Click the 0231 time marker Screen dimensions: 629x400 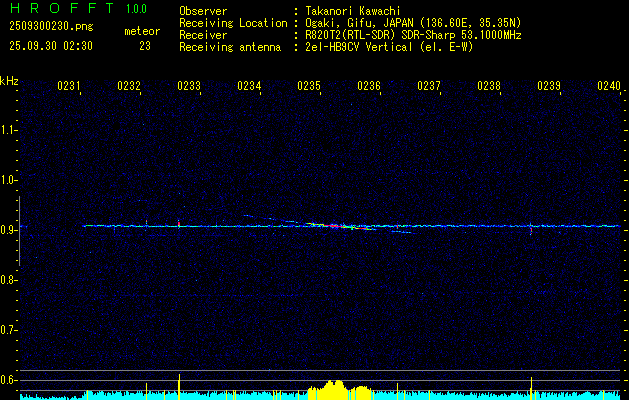coord(69,87)
